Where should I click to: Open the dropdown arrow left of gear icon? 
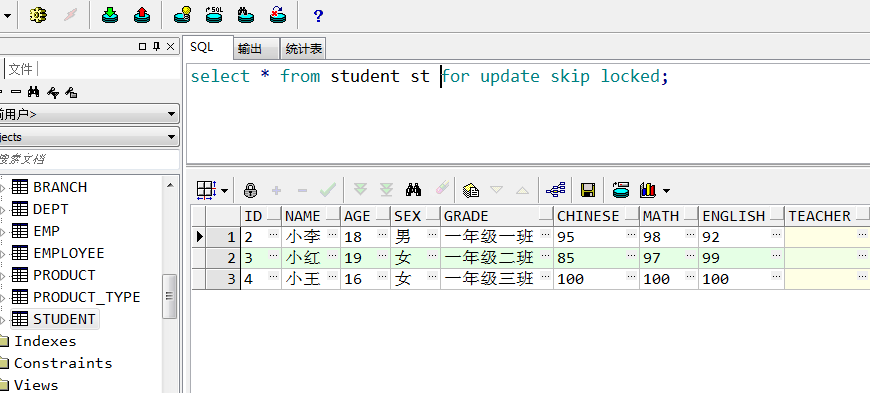coord(7,16)
